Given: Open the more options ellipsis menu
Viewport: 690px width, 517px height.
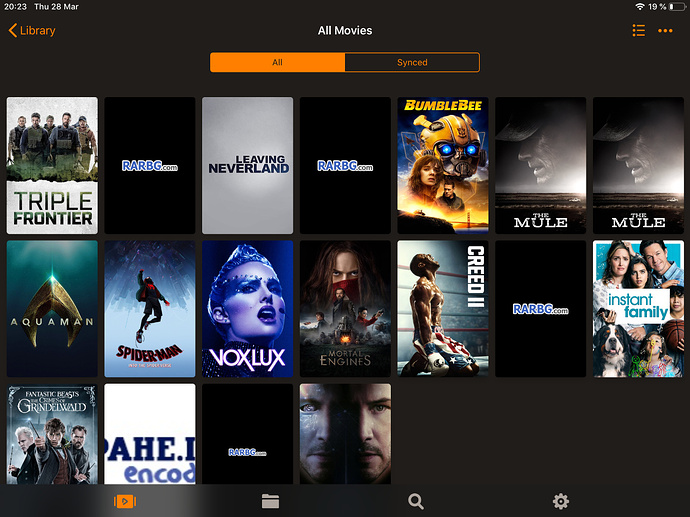Looking at the screenshot, I should 665,31.
